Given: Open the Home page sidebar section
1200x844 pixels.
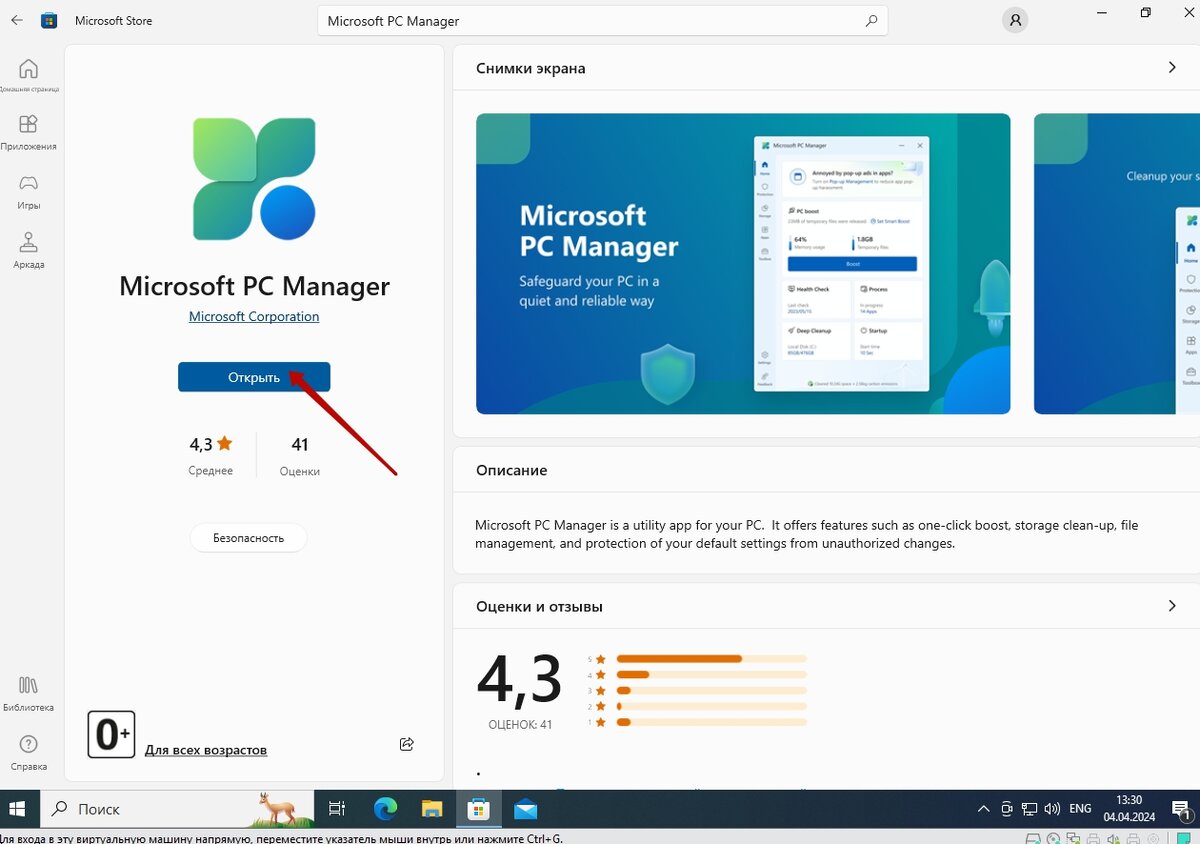Looking at the screenshot, I should pos(28,76).
